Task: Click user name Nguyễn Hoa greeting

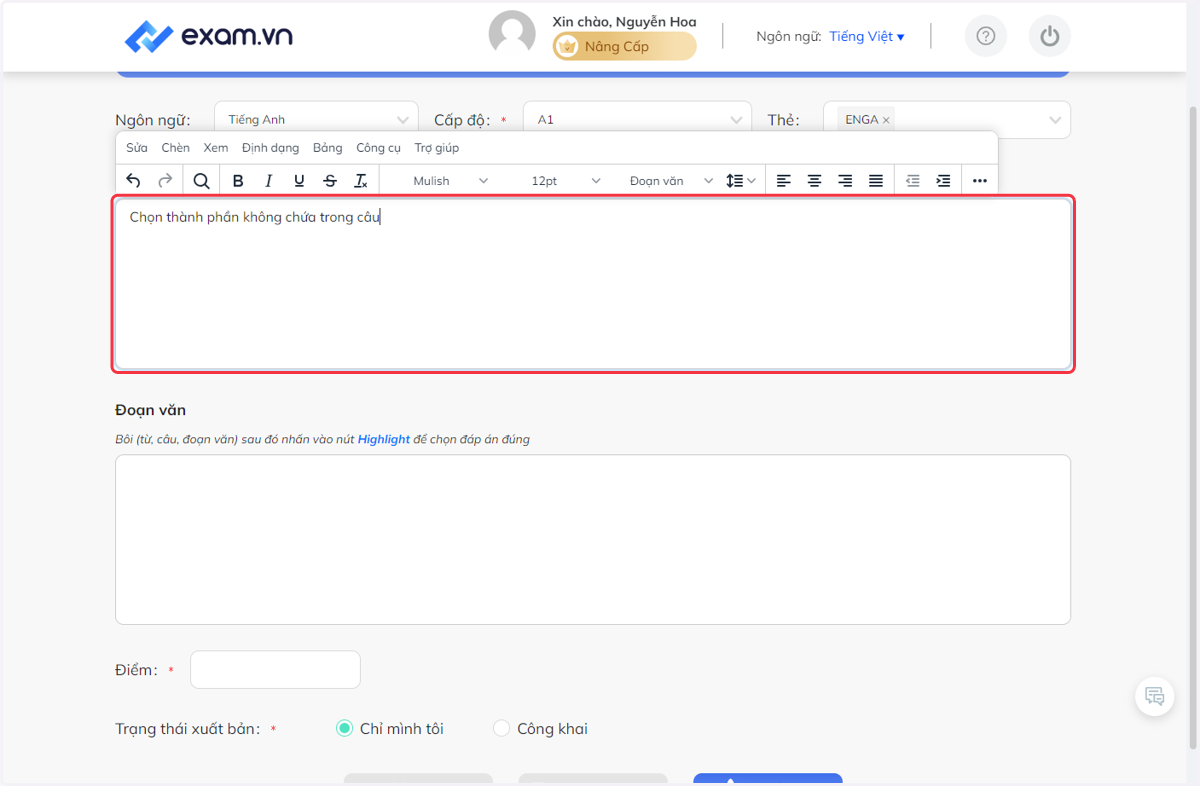Action: point(625,21)
